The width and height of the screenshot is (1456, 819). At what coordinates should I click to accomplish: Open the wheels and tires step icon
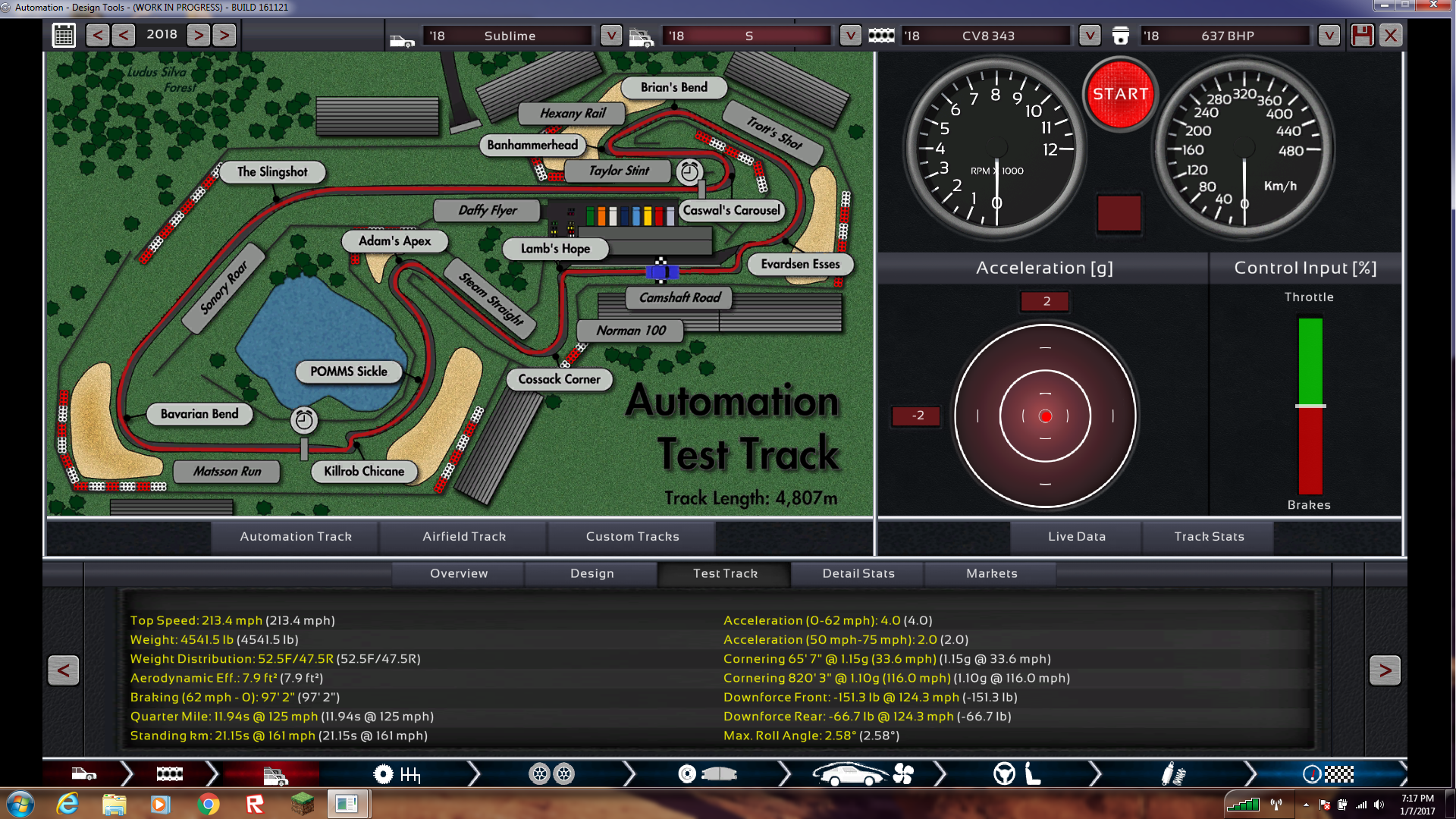[551, 774]
